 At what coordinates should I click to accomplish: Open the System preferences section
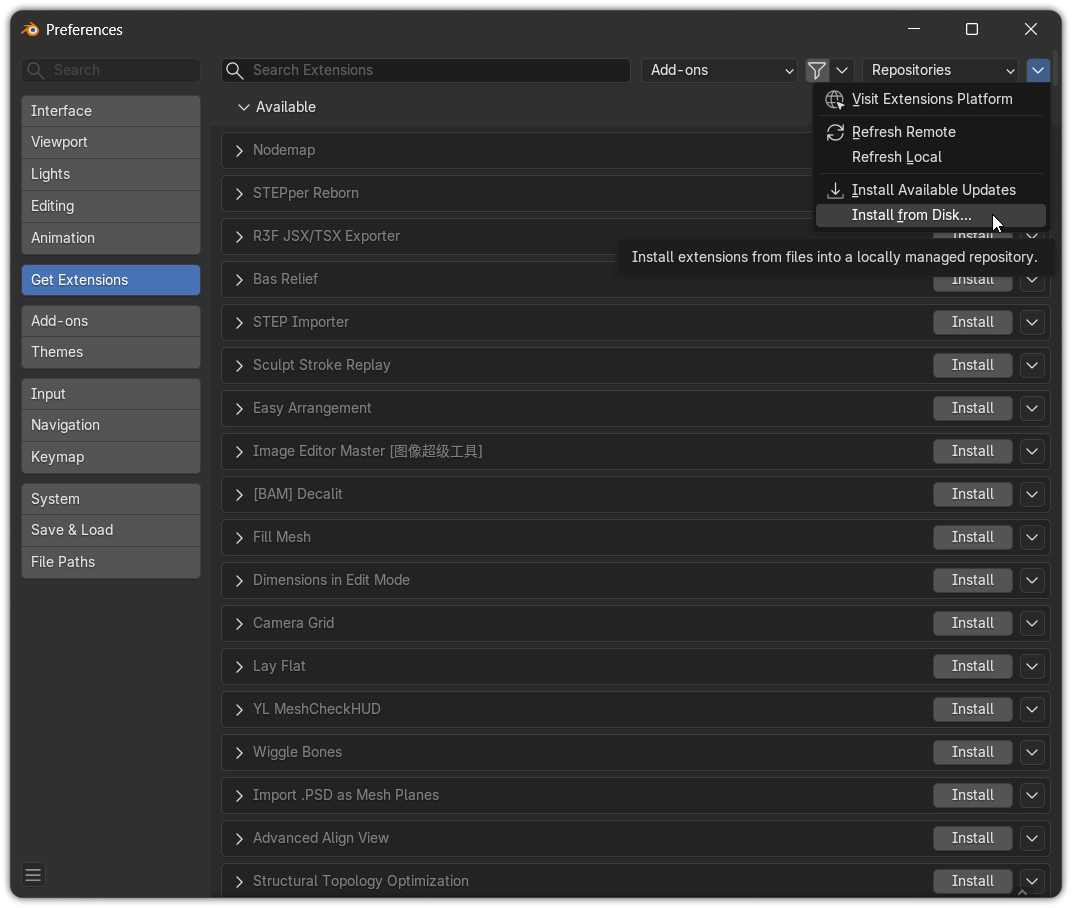[111, 499]
